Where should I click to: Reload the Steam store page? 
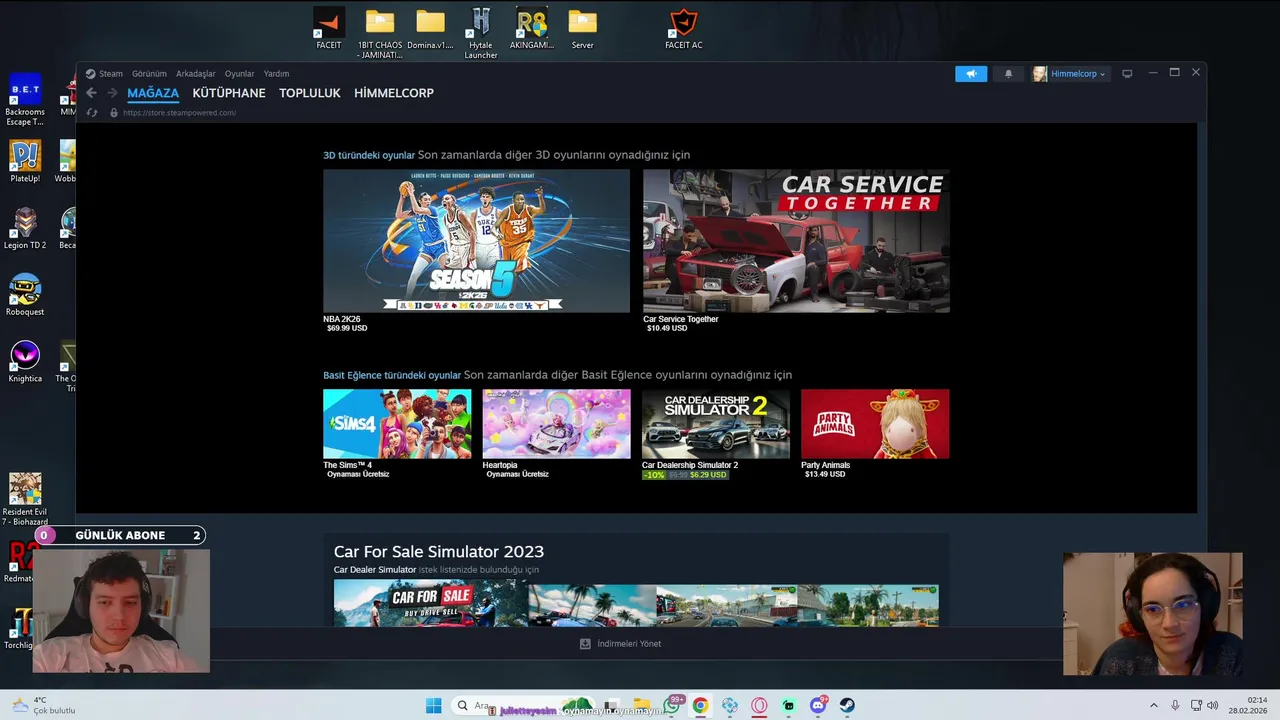click(92, 113)
